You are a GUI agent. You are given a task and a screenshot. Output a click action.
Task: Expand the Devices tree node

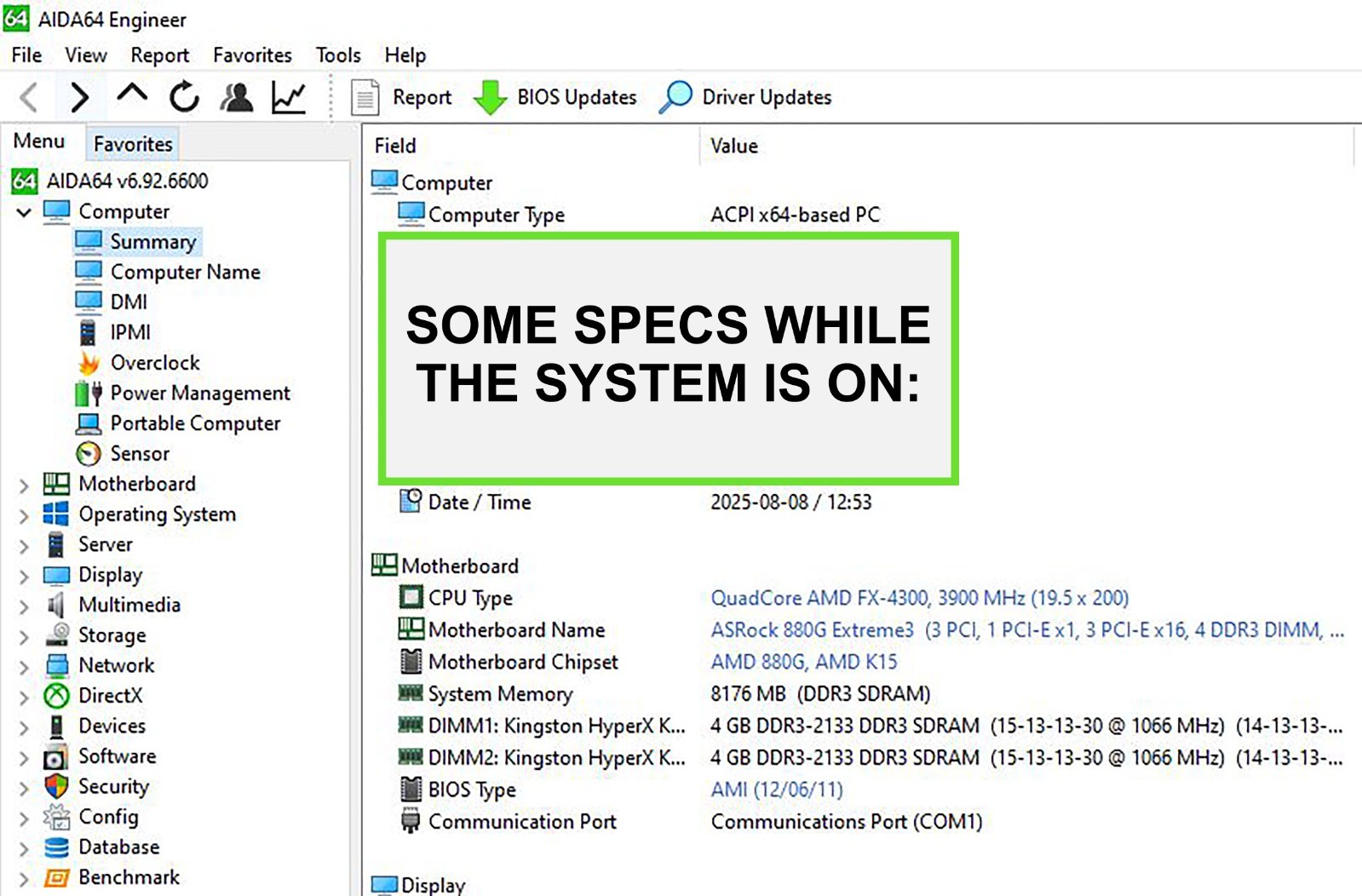[x=24, y=727]
